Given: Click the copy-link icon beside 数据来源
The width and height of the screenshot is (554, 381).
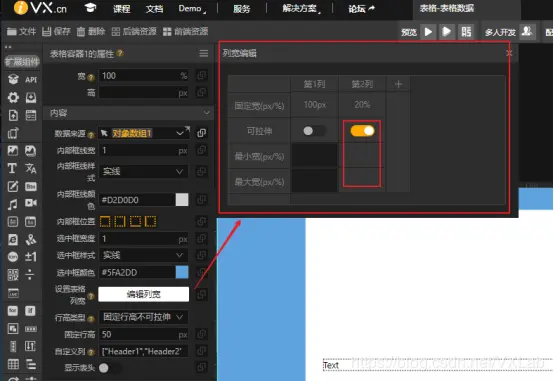Looking at the screenshot, I should point(201,133).
